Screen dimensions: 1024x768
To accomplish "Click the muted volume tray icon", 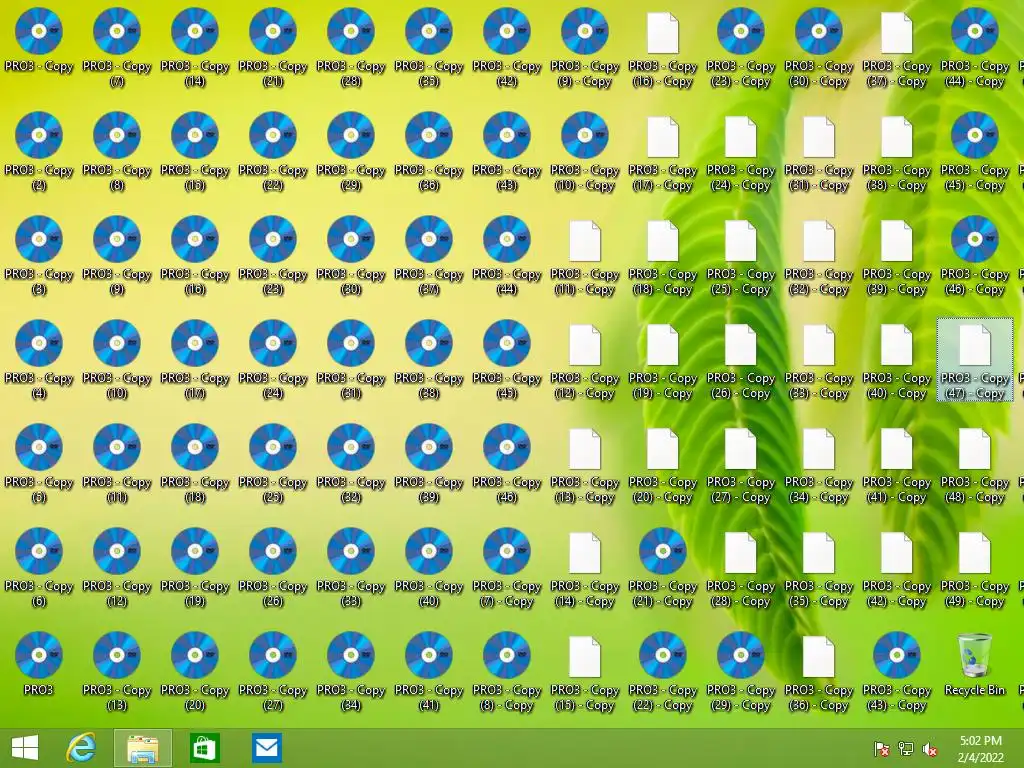I will [x=930, y=748].
